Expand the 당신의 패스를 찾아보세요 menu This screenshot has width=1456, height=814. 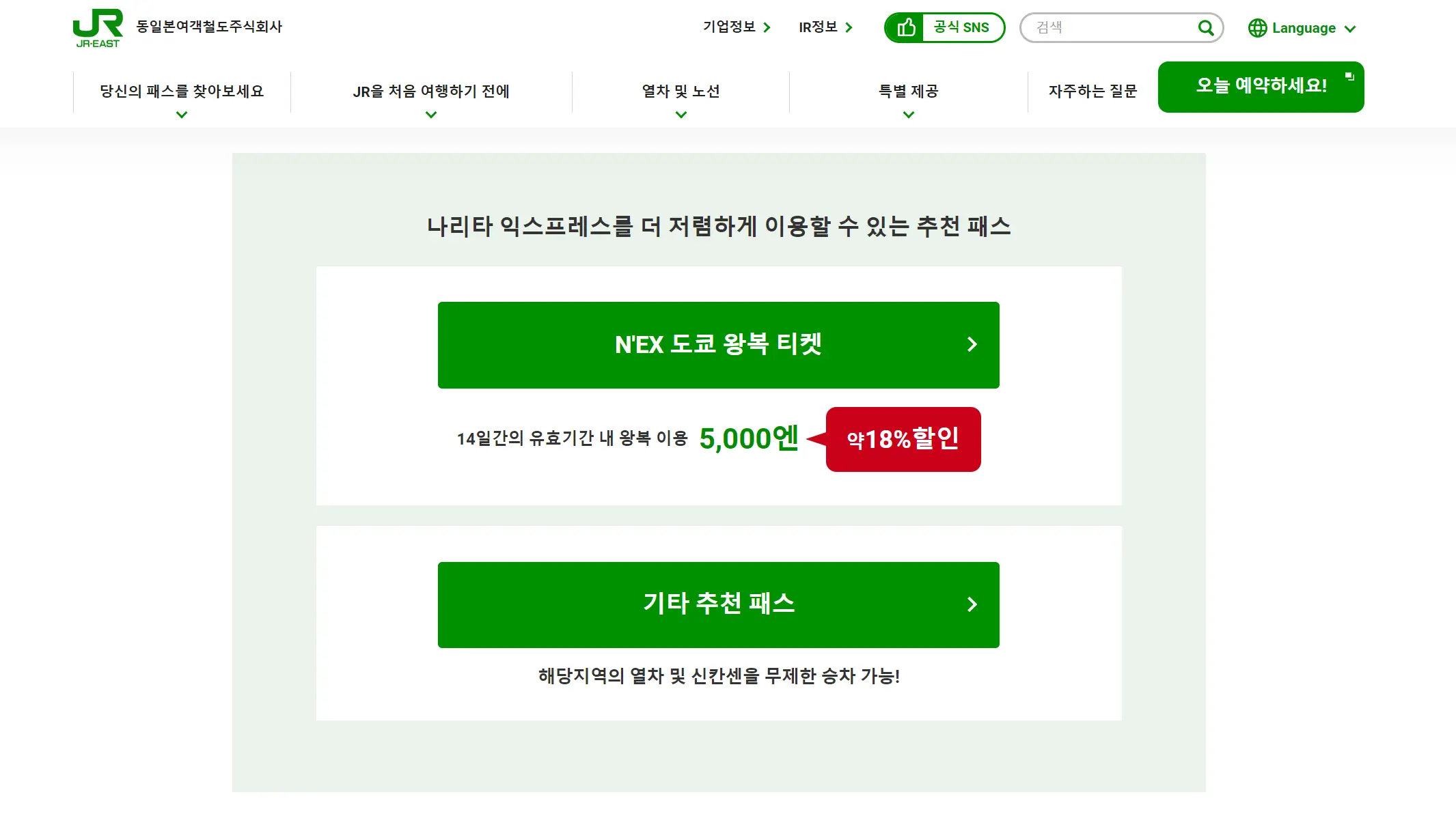pos(182,115)
